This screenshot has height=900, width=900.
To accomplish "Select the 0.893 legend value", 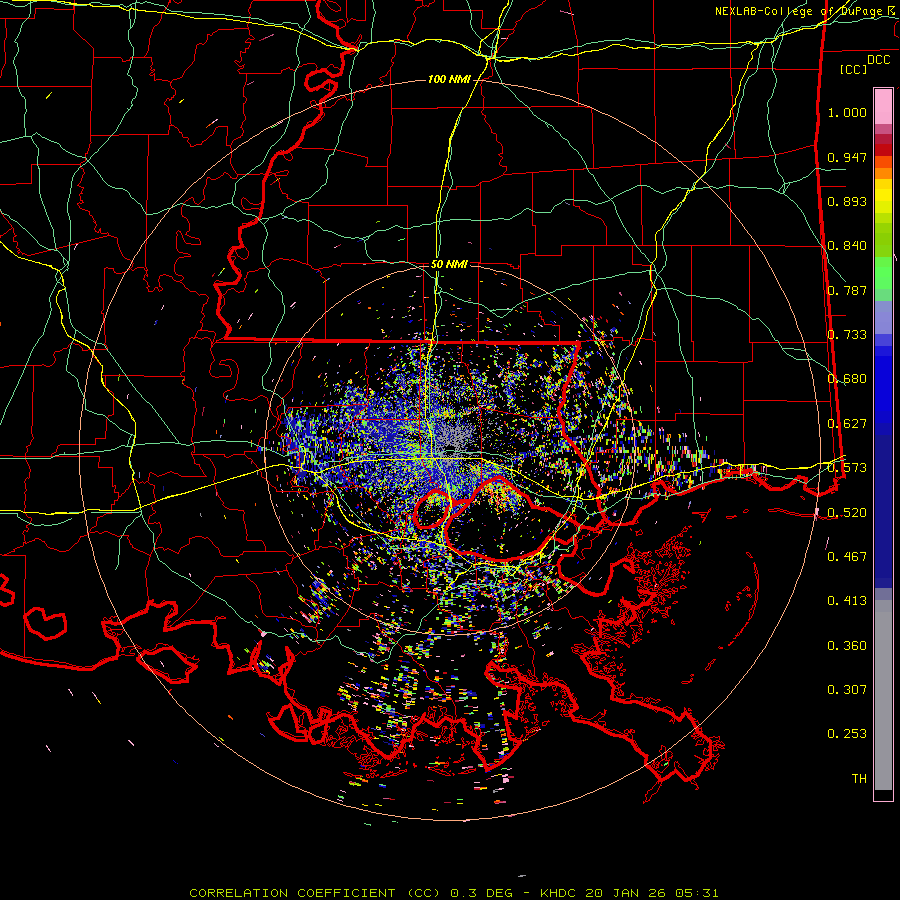I will click(x=847, y=201).
